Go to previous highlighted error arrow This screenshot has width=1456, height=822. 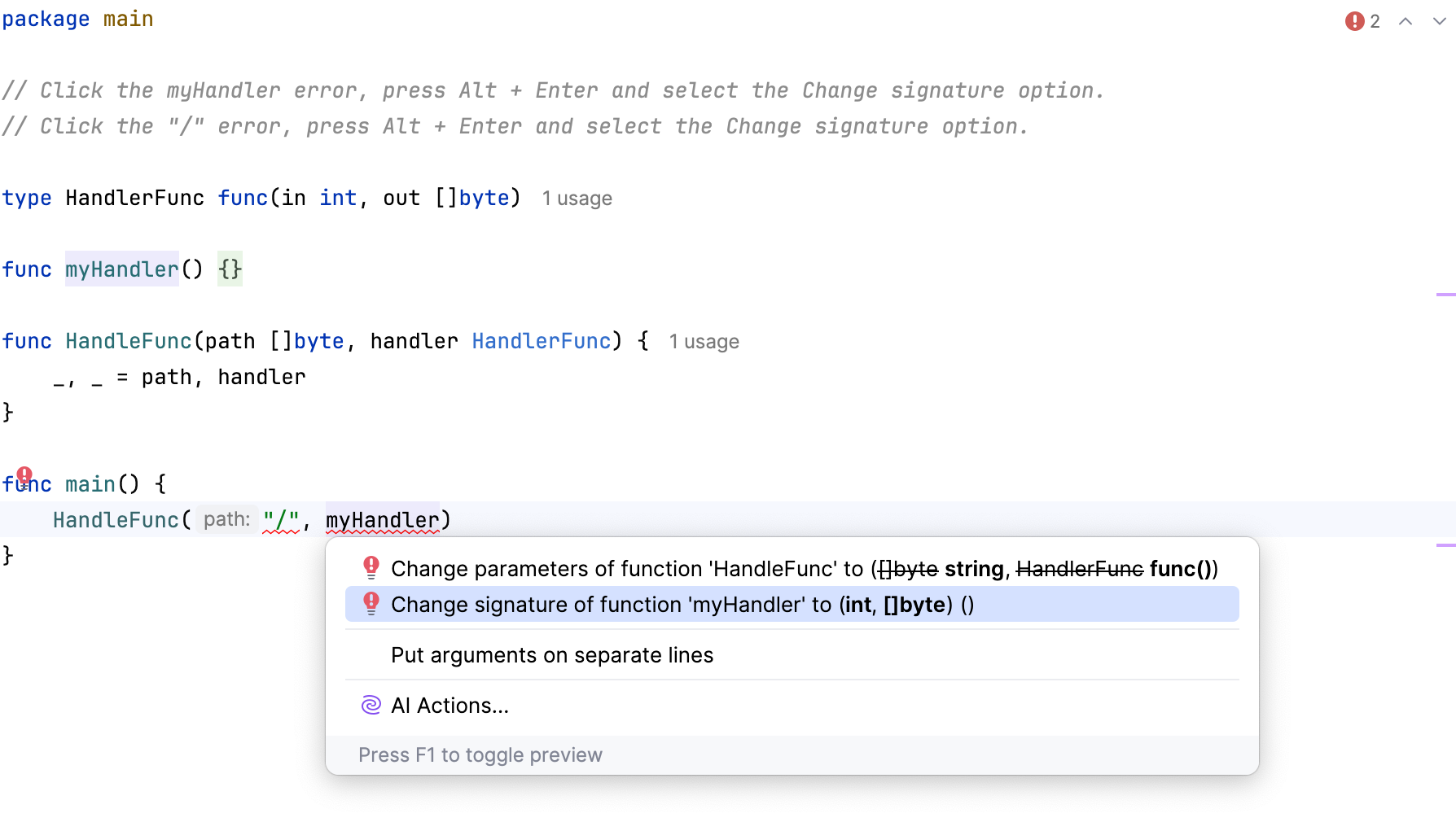coord(1406,21)
